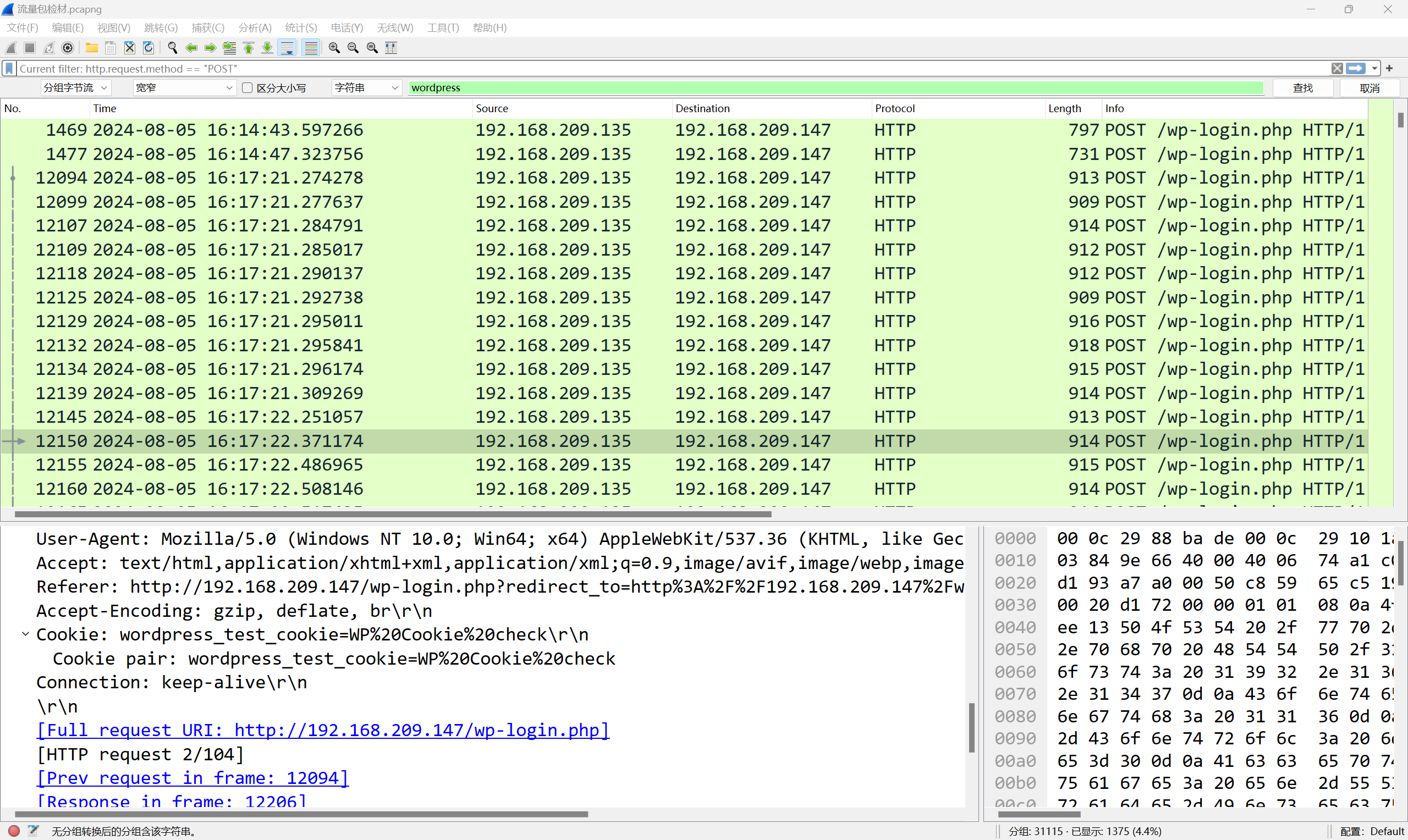Select packet number 12132 row

[684, 345]
